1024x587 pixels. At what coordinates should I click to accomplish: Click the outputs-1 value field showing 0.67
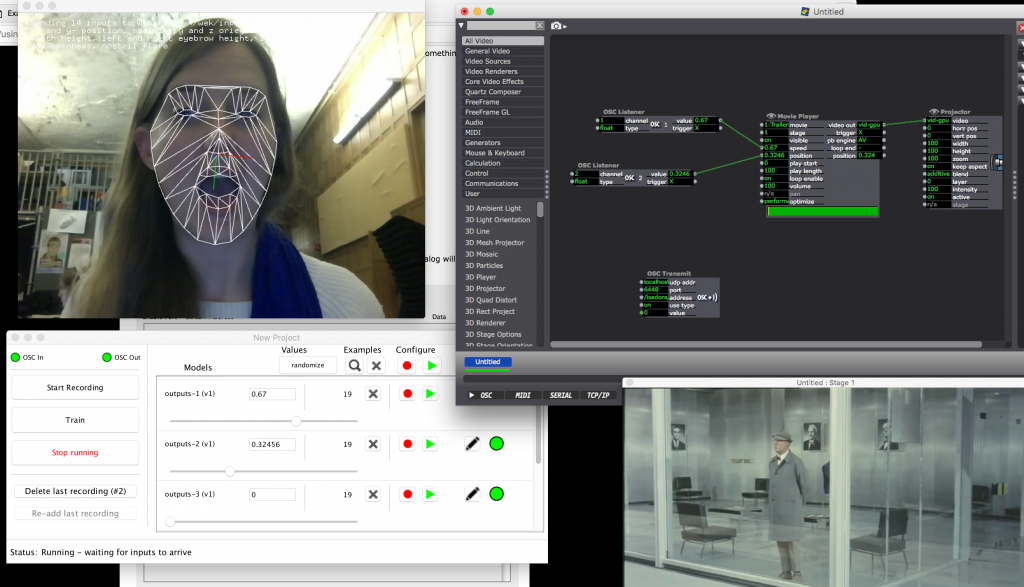tap(272, 394)
